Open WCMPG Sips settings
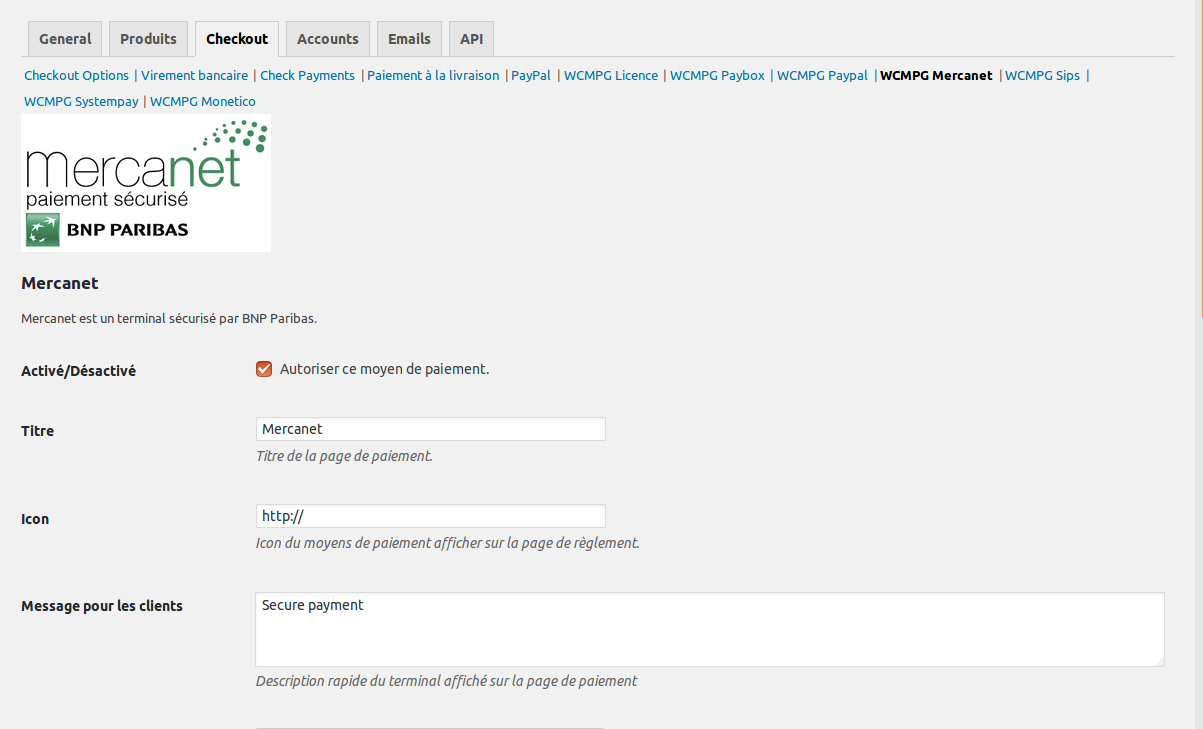1203x729 pixels. click(1042, 75)
